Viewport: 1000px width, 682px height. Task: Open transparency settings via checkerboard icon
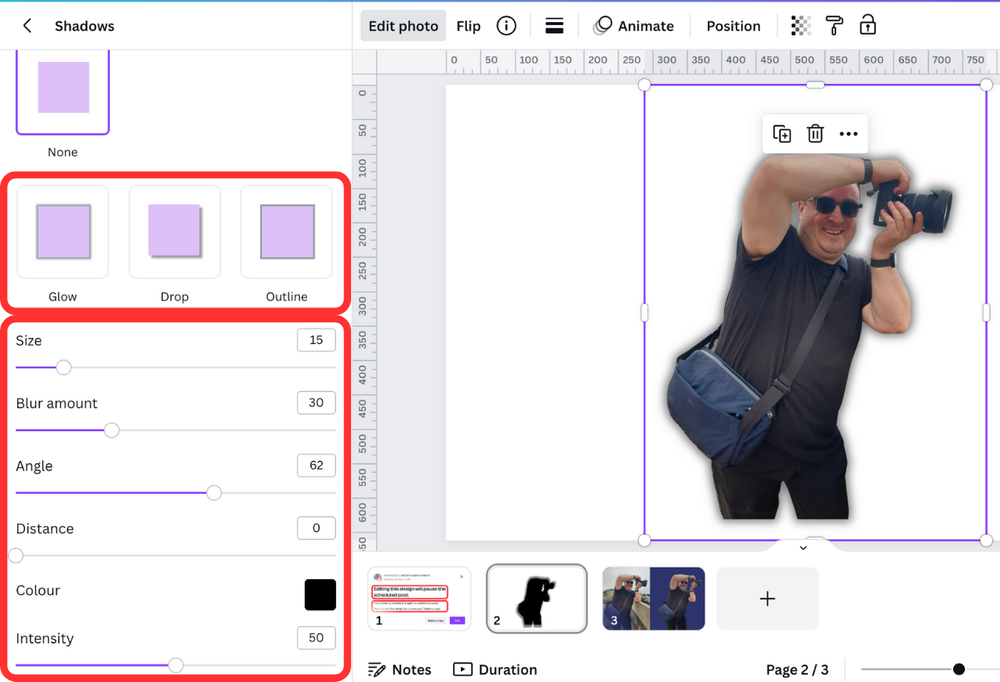(x=799, y=25)
